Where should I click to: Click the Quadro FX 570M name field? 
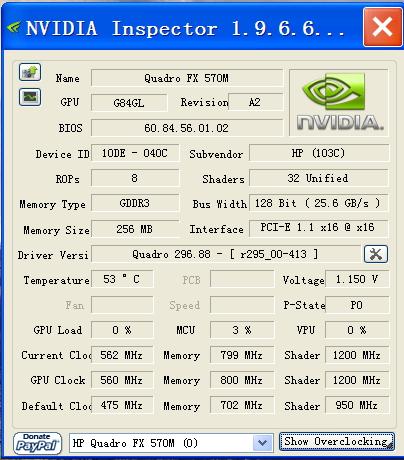coord(187,78)
